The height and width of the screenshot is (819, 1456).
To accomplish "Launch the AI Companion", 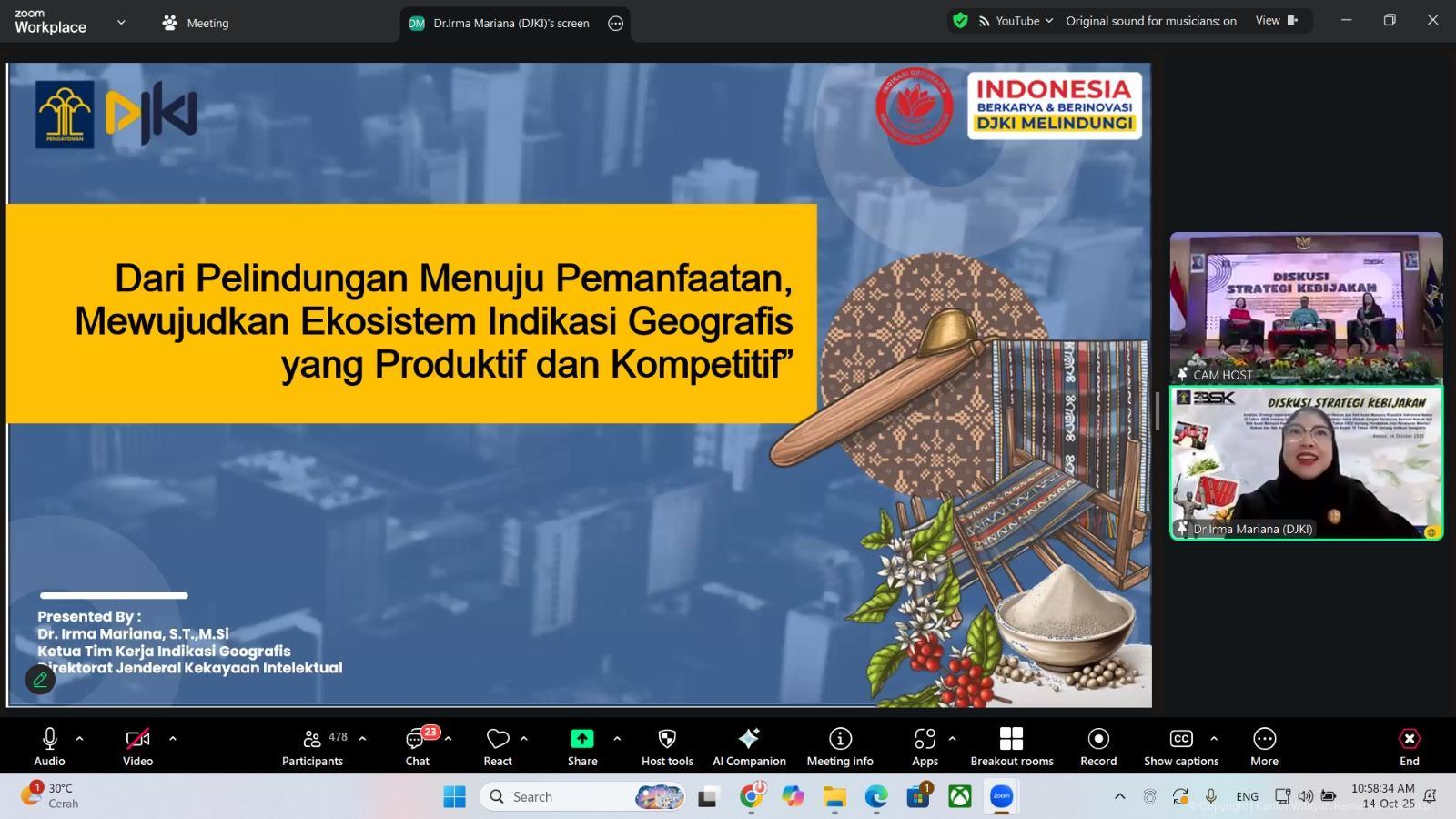I will [x=749, y=746].
